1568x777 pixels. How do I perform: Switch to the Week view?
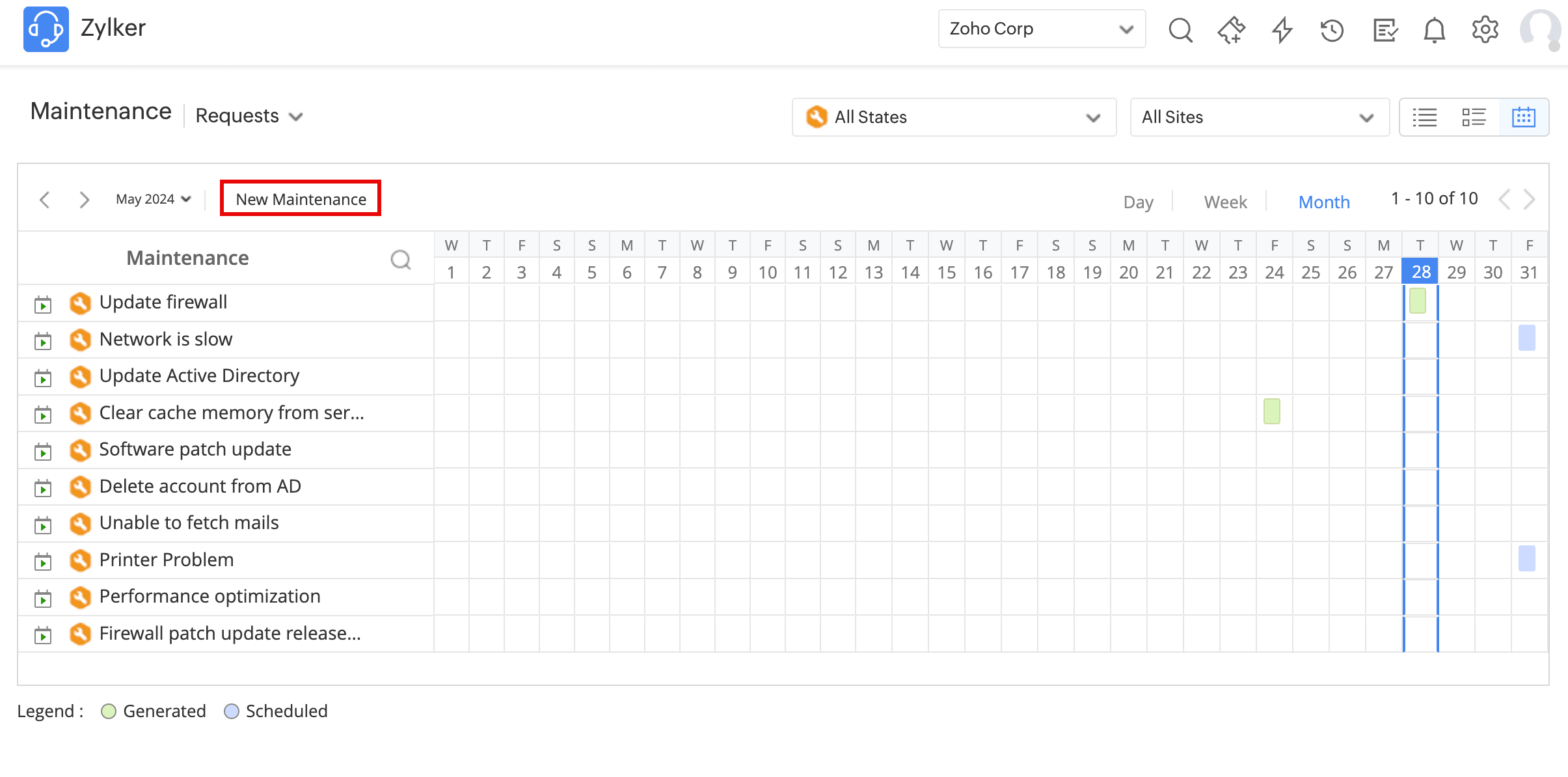(x=1225, y=202)
